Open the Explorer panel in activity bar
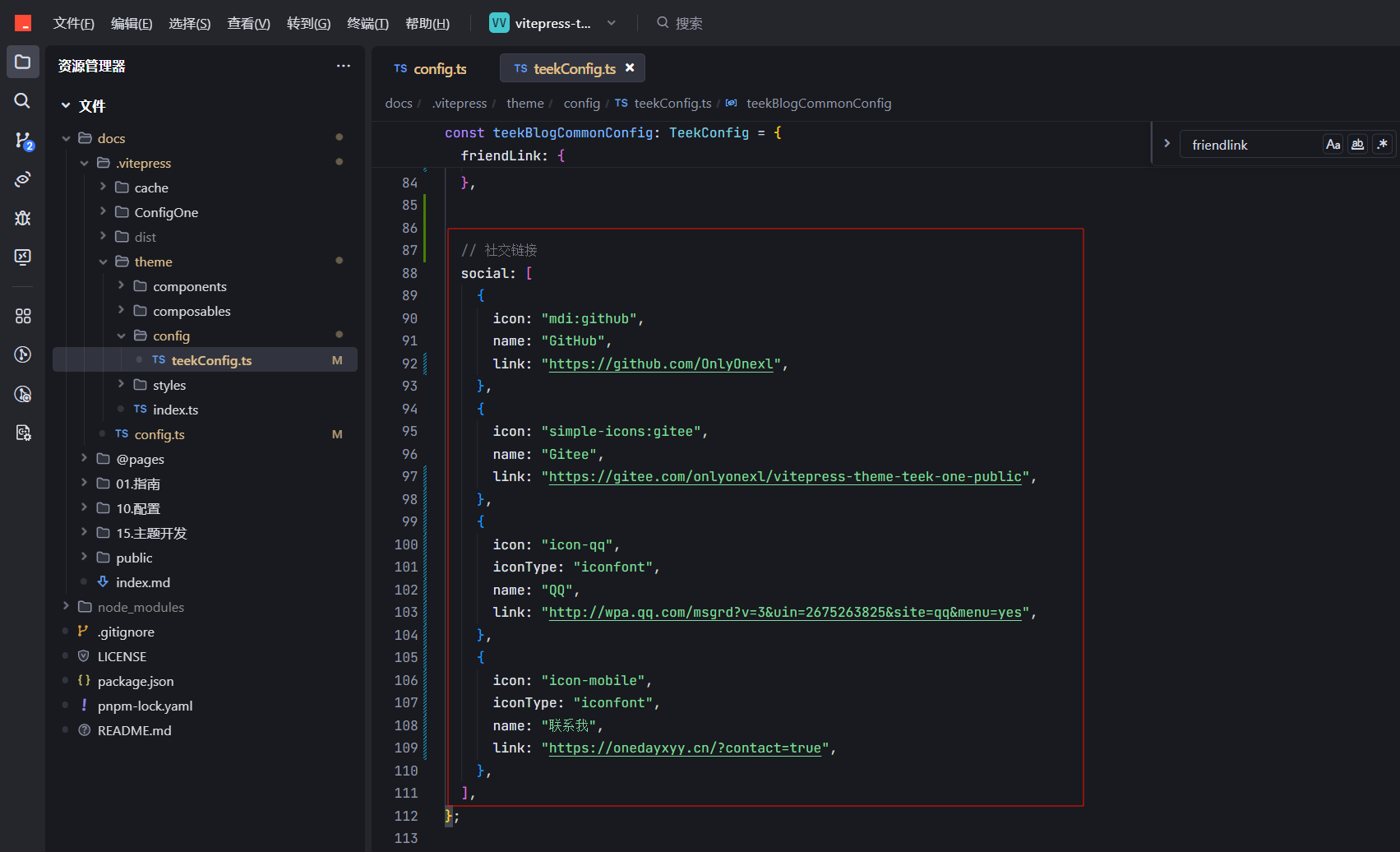Screen dimensions: 1400x852 (x=23, y=62)
